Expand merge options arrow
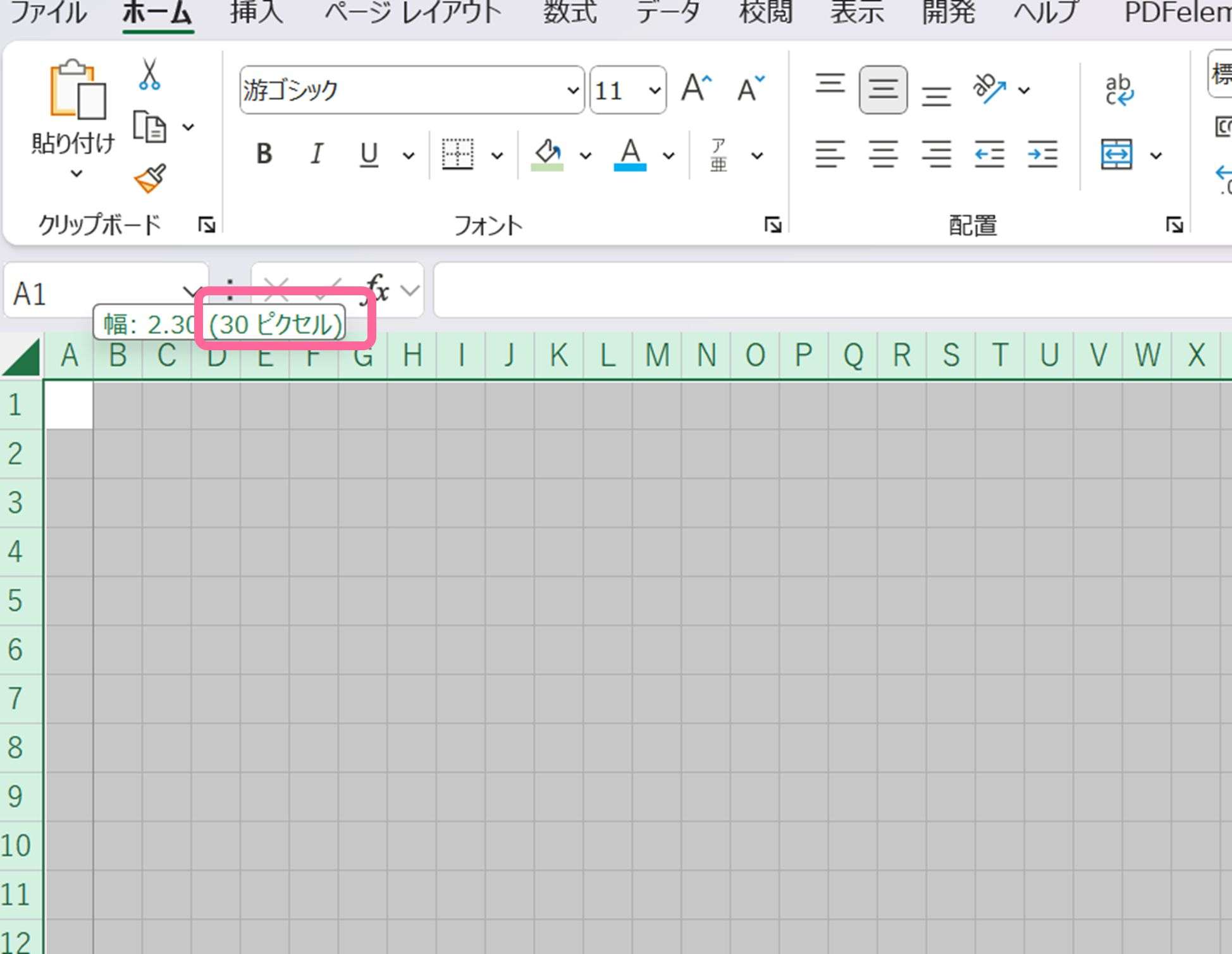This screenshot has width=1232, height=954. 1156,155
